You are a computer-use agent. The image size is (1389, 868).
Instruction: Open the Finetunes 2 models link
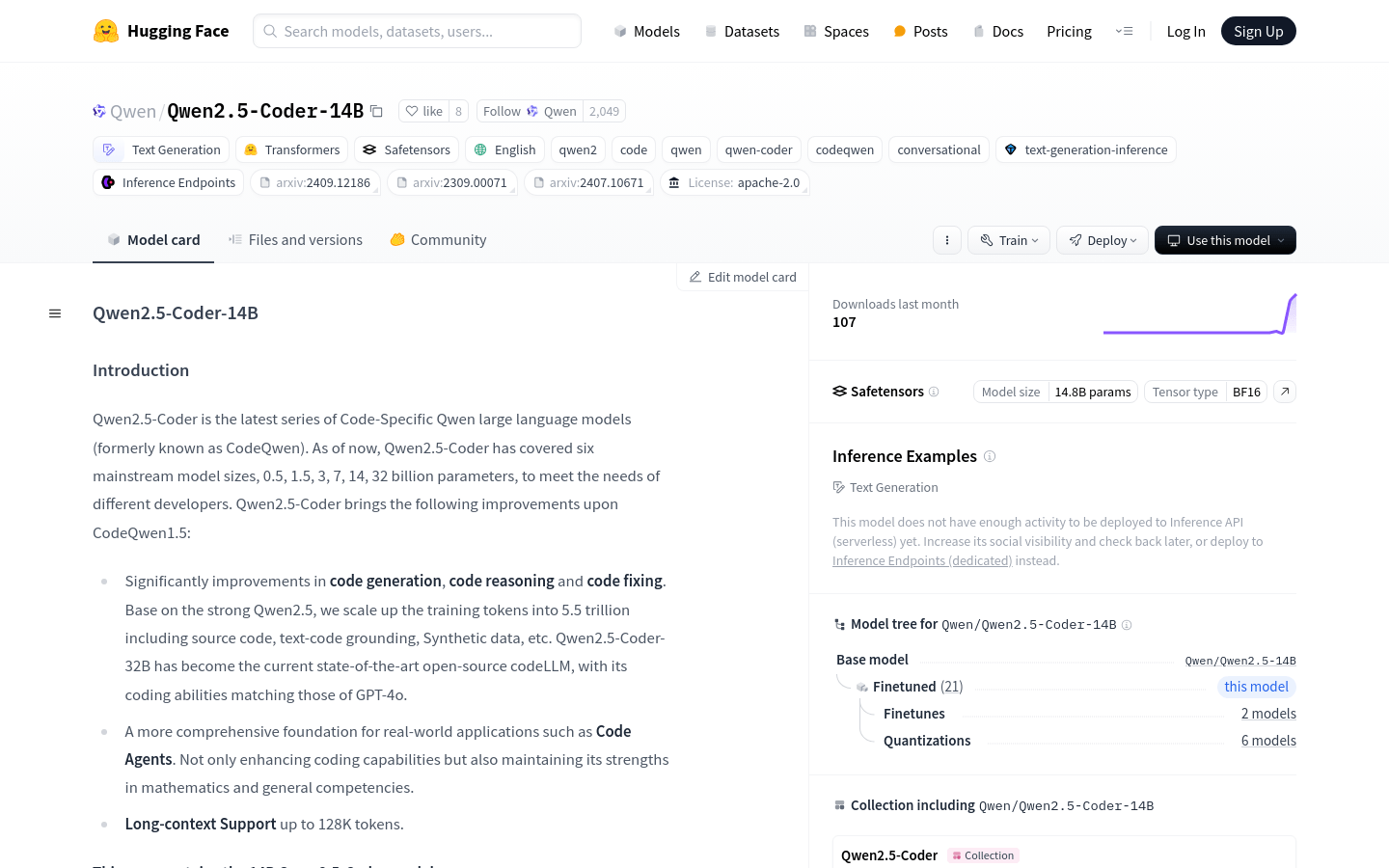click(x=1268, y=714)
